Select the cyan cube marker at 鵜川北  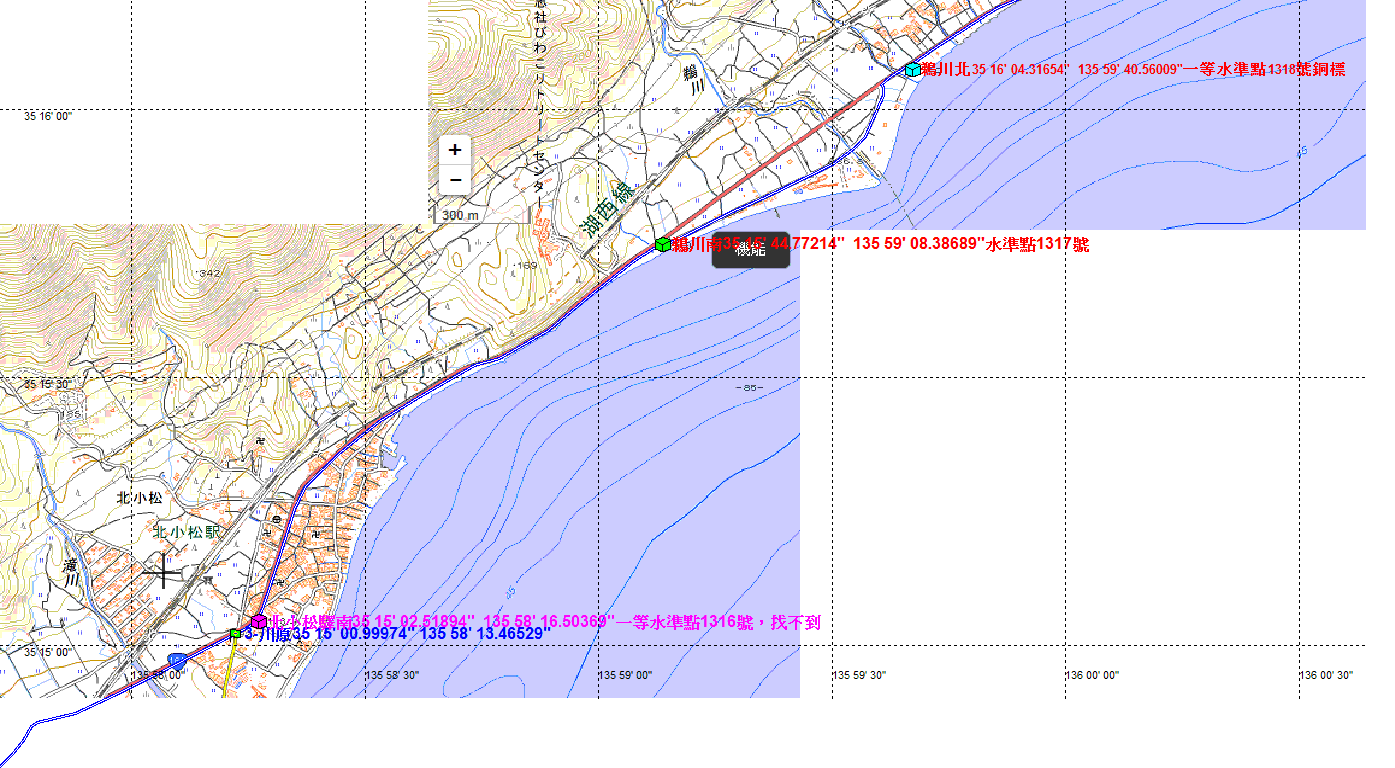(912, 70)
